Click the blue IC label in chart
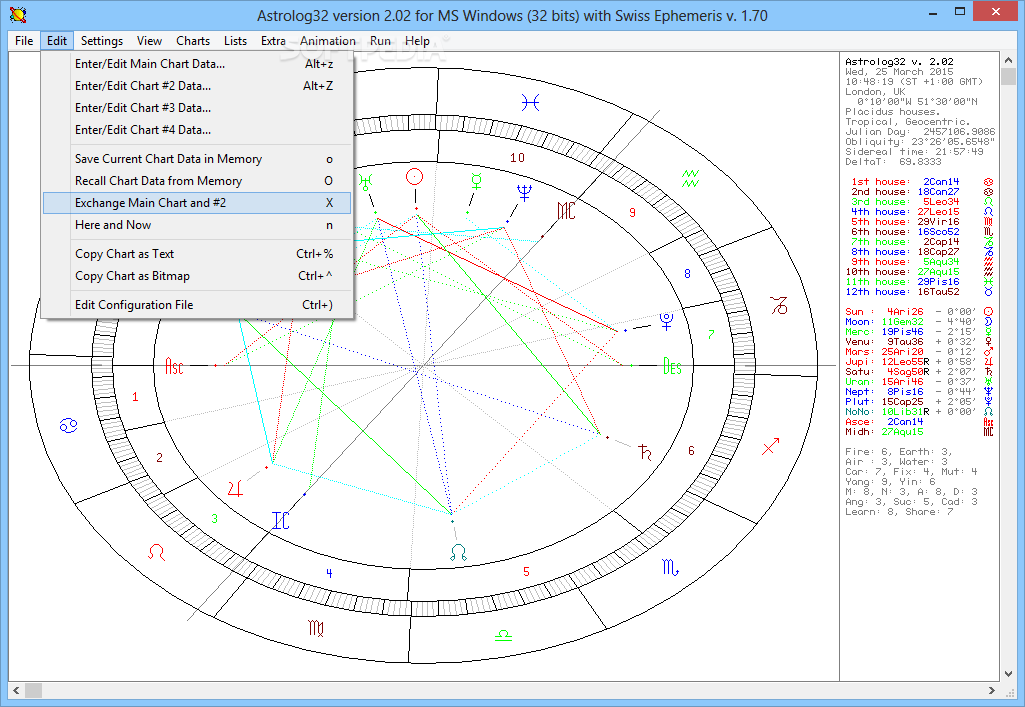The image size is (1025, 707). [x=280, y=521]
